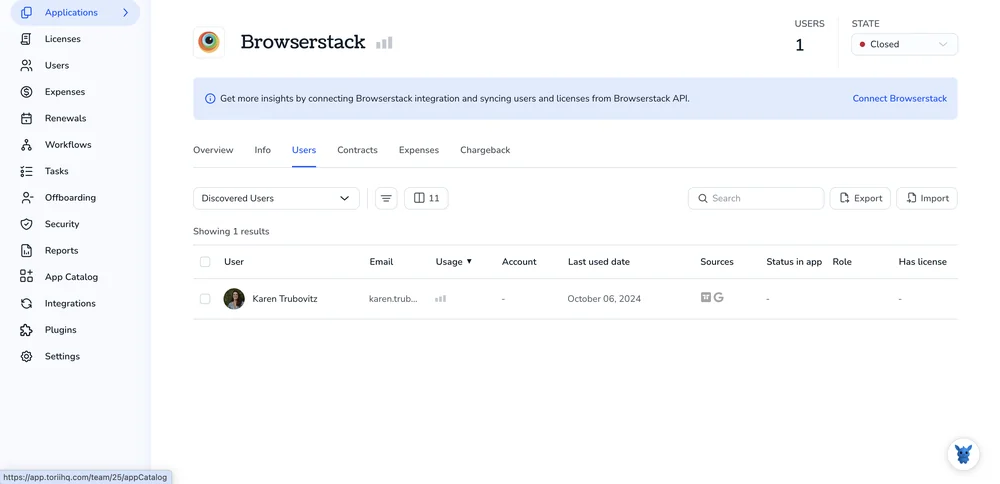Open the Reports sidebar icon
This screenshot has height=484, width=1000.
[26, 251]
